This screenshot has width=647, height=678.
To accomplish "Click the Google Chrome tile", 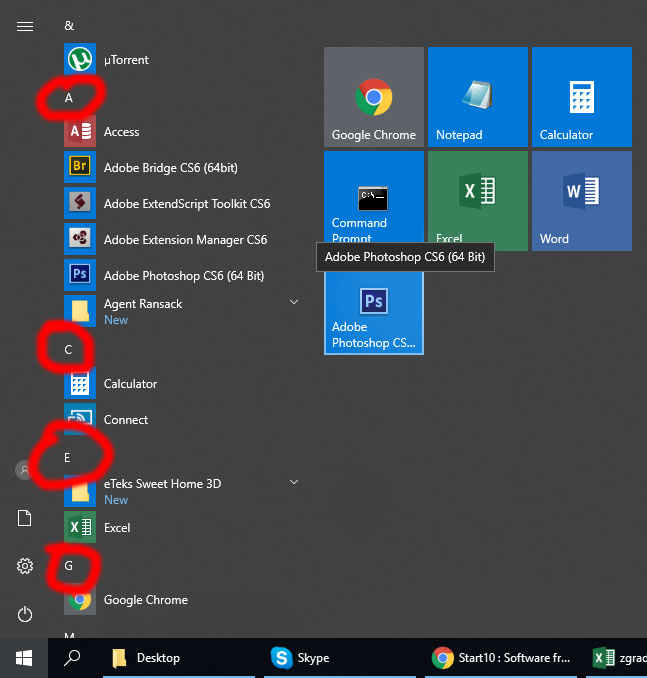I will click(374, 97).
